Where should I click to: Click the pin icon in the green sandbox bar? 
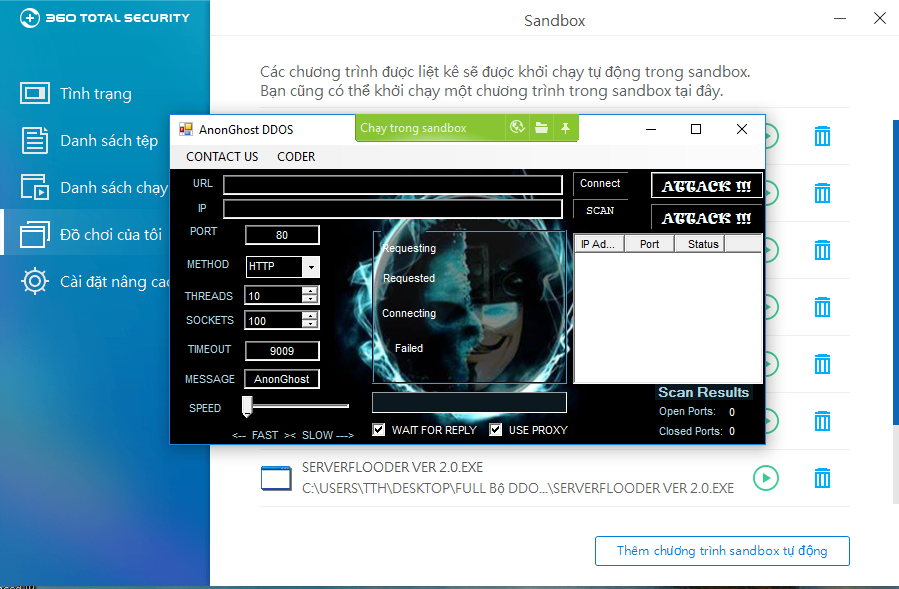tap(565, 128)
